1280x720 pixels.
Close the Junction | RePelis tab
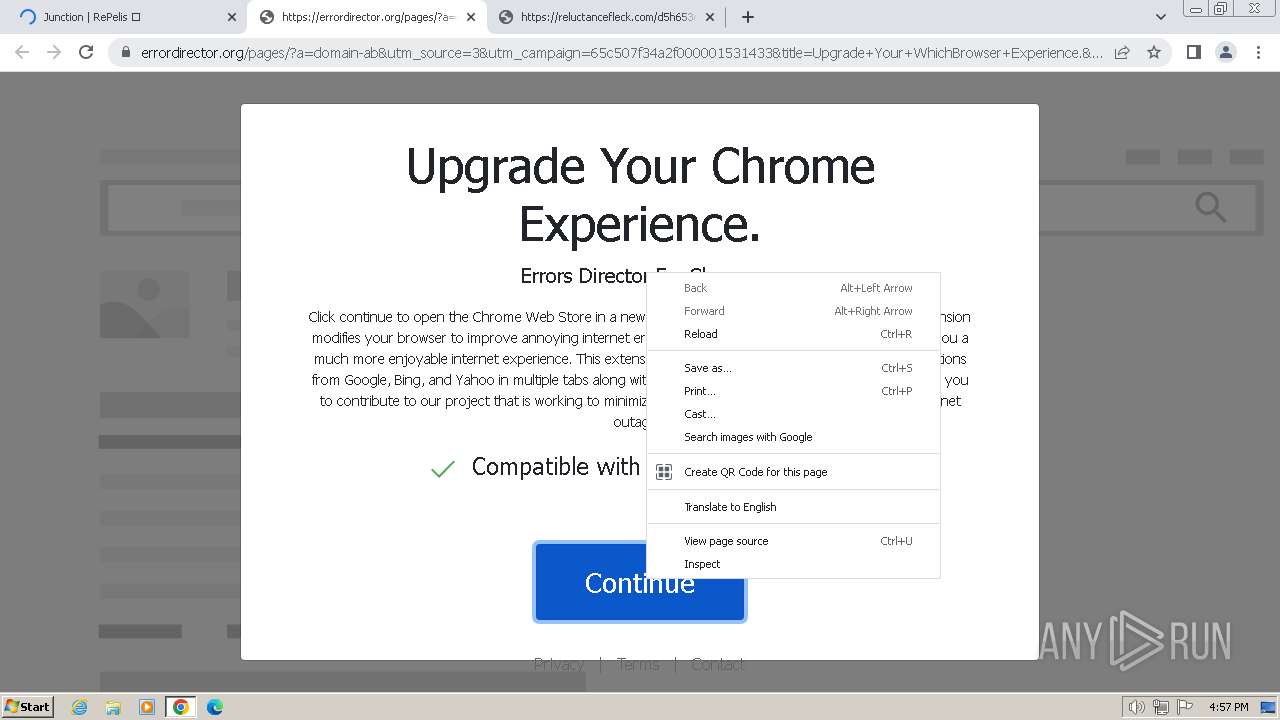coord(231,17)
